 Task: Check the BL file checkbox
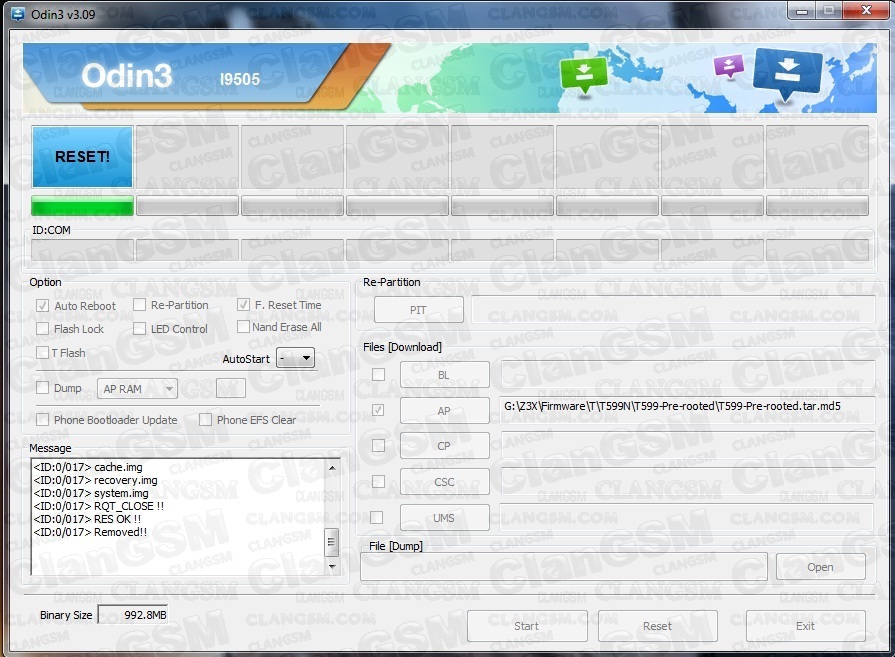click(x=378, y=374)
